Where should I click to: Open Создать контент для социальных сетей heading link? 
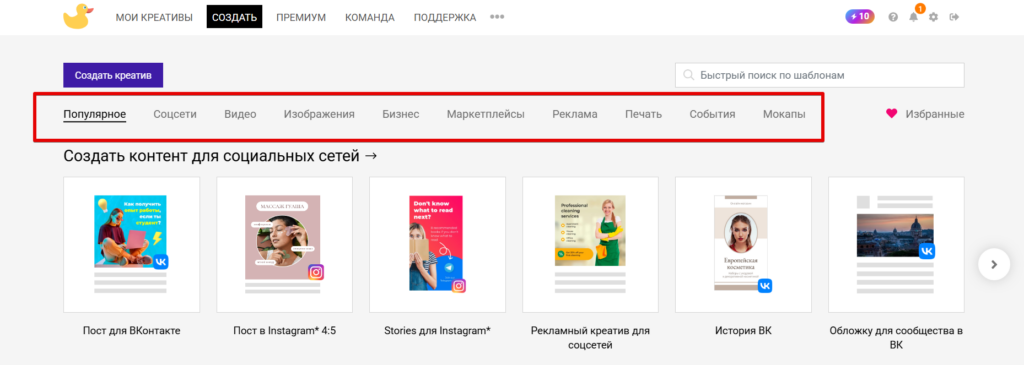coord(221,156)
